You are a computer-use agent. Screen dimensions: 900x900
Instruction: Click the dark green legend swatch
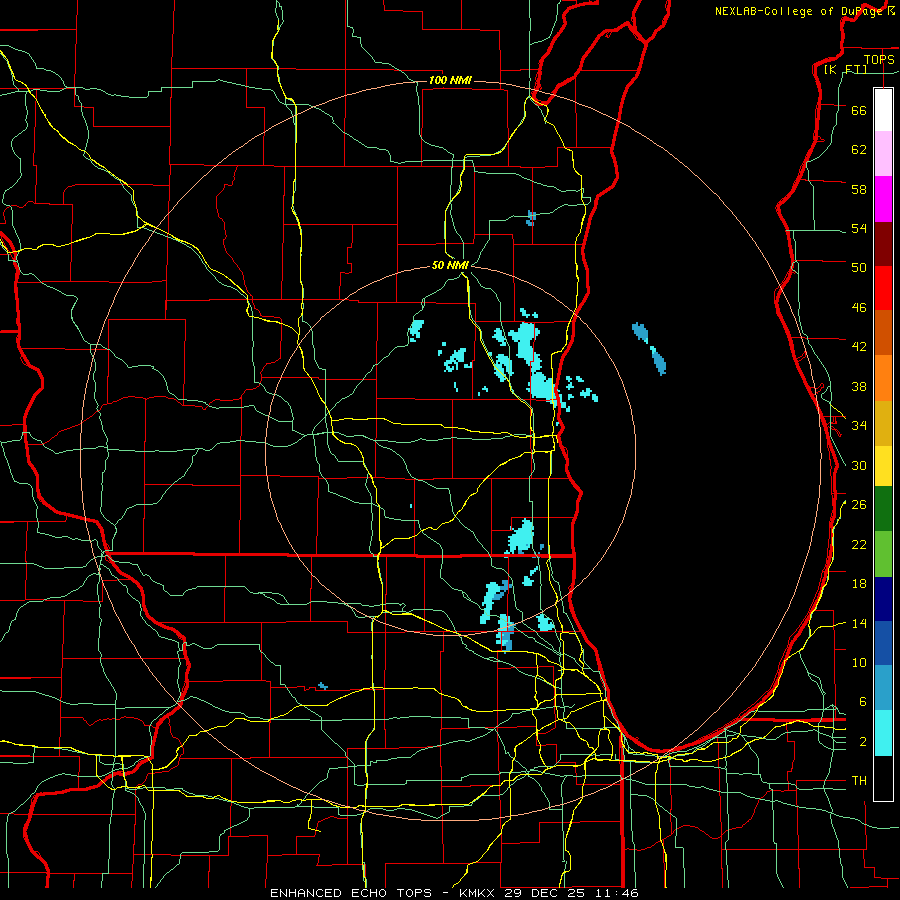pos(883,509)
